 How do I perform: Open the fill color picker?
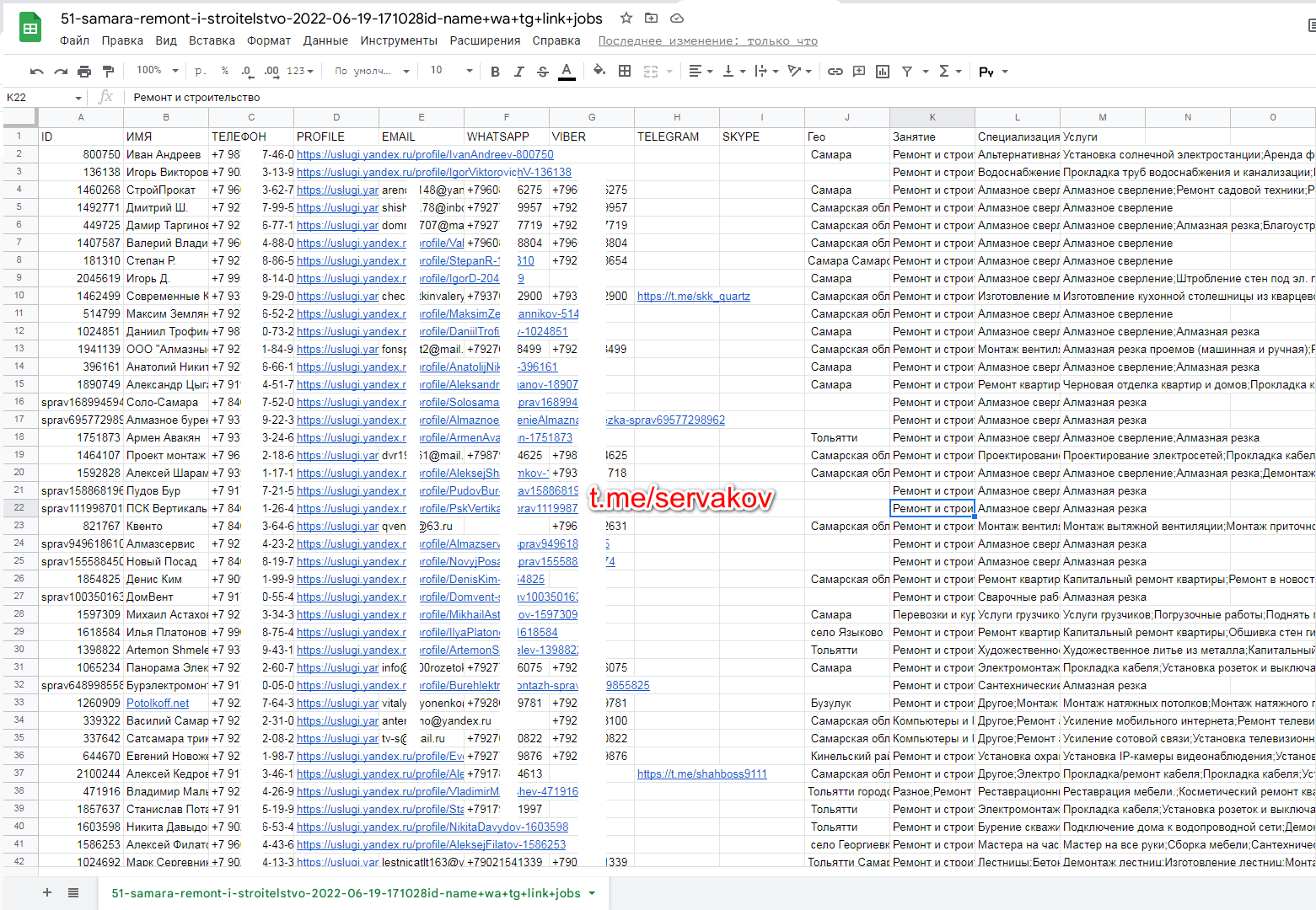[599, 71]
